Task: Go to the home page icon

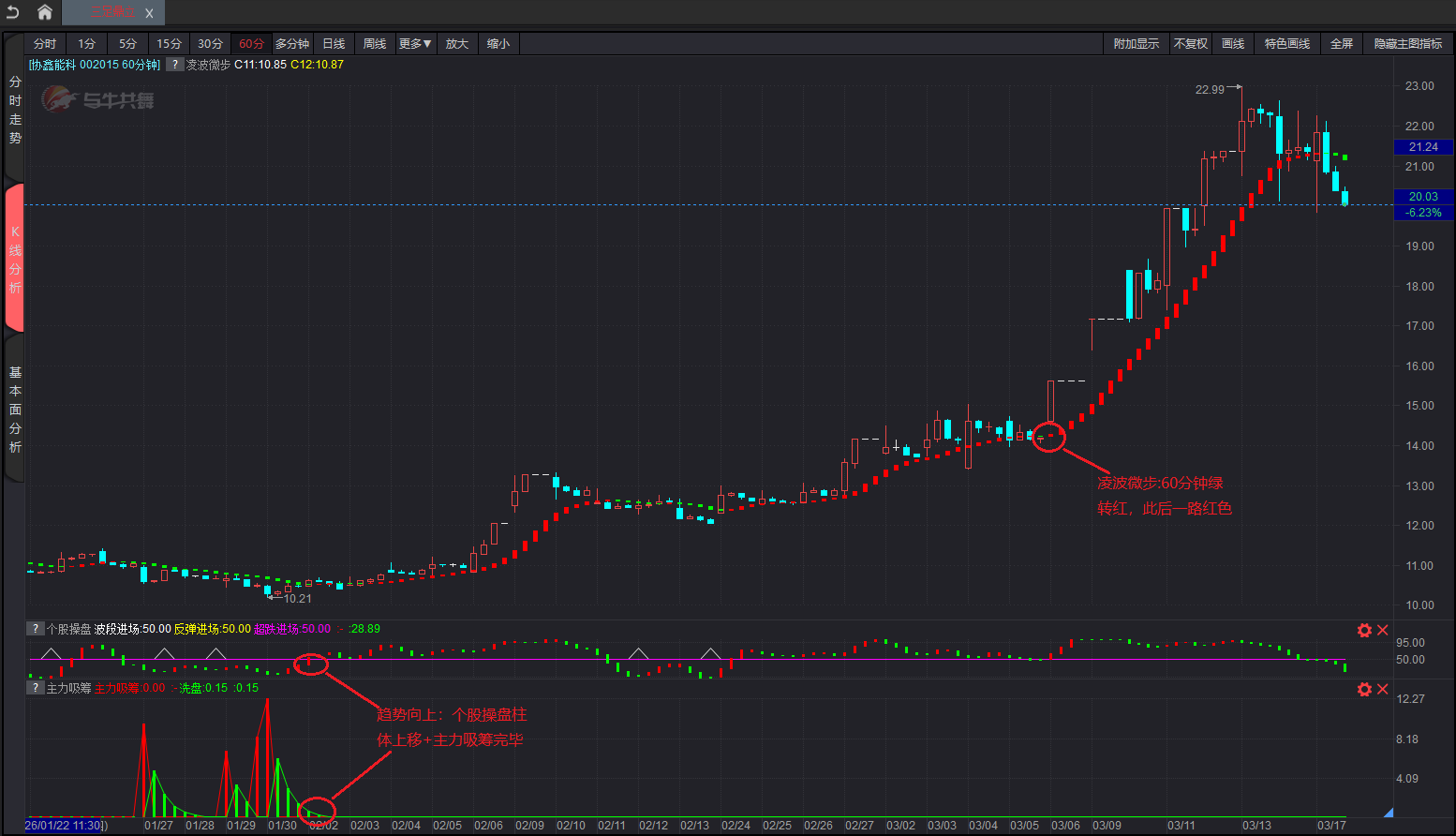Action: tap(44, 12)
